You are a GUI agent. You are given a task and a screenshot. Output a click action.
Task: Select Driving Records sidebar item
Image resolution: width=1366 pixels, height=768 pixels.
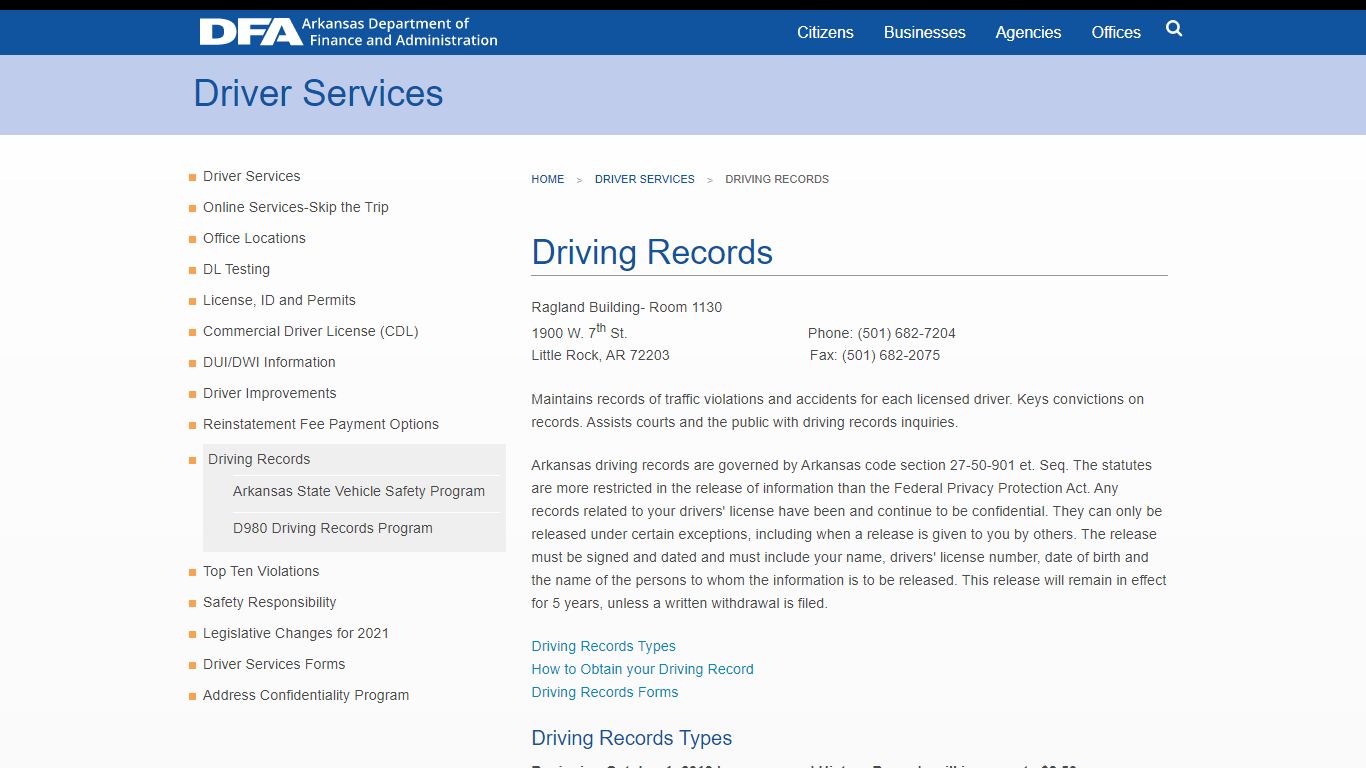coord(259,459)
